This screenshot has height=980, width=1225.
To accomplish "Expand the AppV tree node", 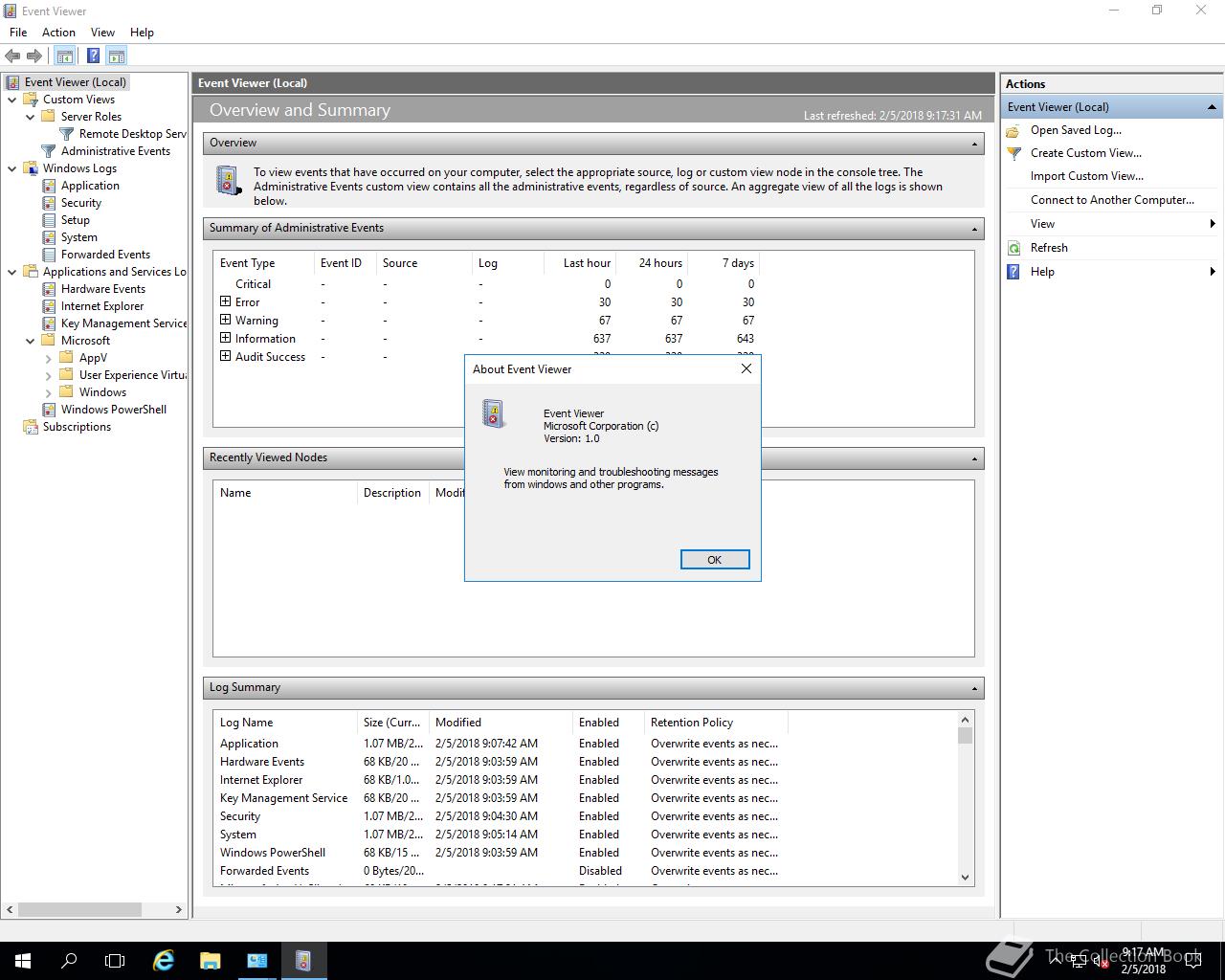I will 49,358.
